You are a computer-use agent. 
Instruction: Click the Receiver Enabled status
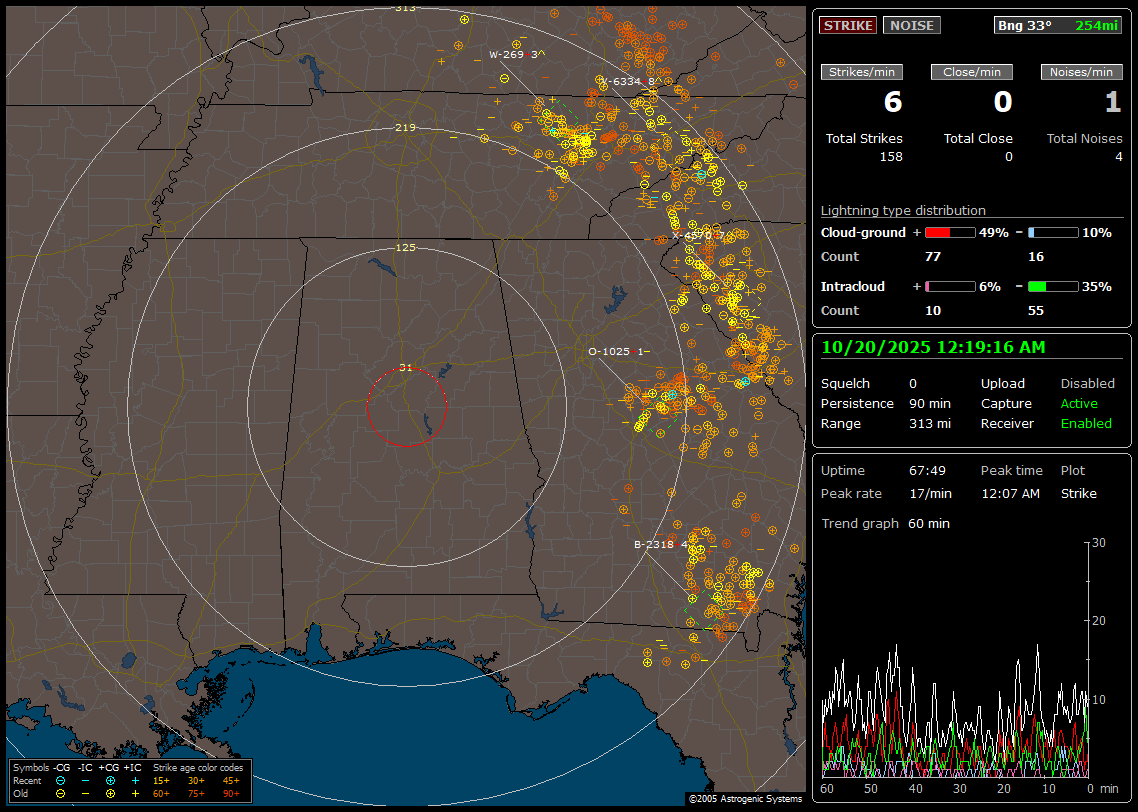pyautogui.click(x=1085, y=424)
